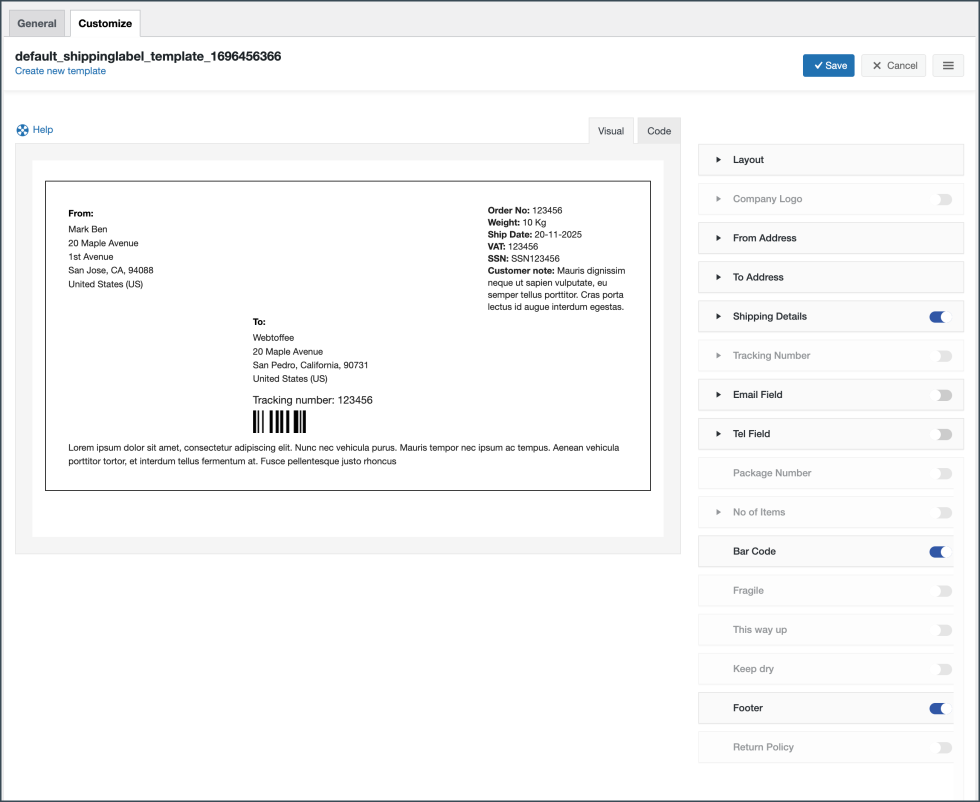Click the checkmark icon on Save
This screenshot has width=980, height=802.
(818, 66)
